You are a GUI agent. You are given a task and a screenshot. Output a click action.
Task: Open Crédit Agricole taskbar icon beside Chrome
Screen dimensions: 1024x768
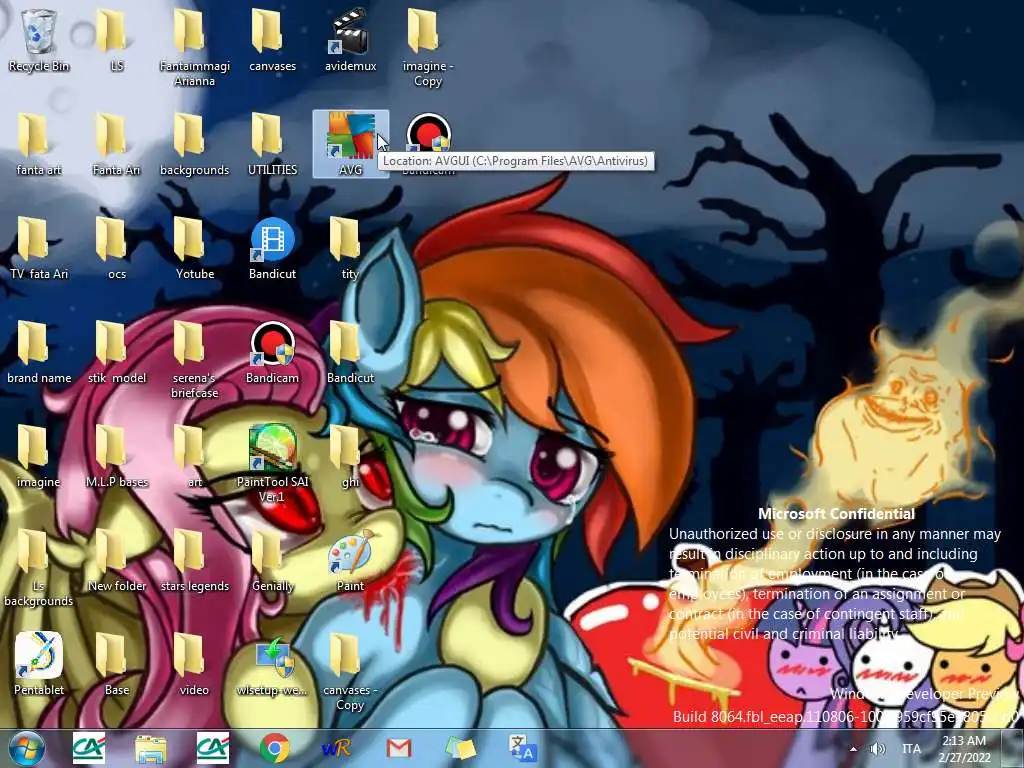(x=213, y=748)
